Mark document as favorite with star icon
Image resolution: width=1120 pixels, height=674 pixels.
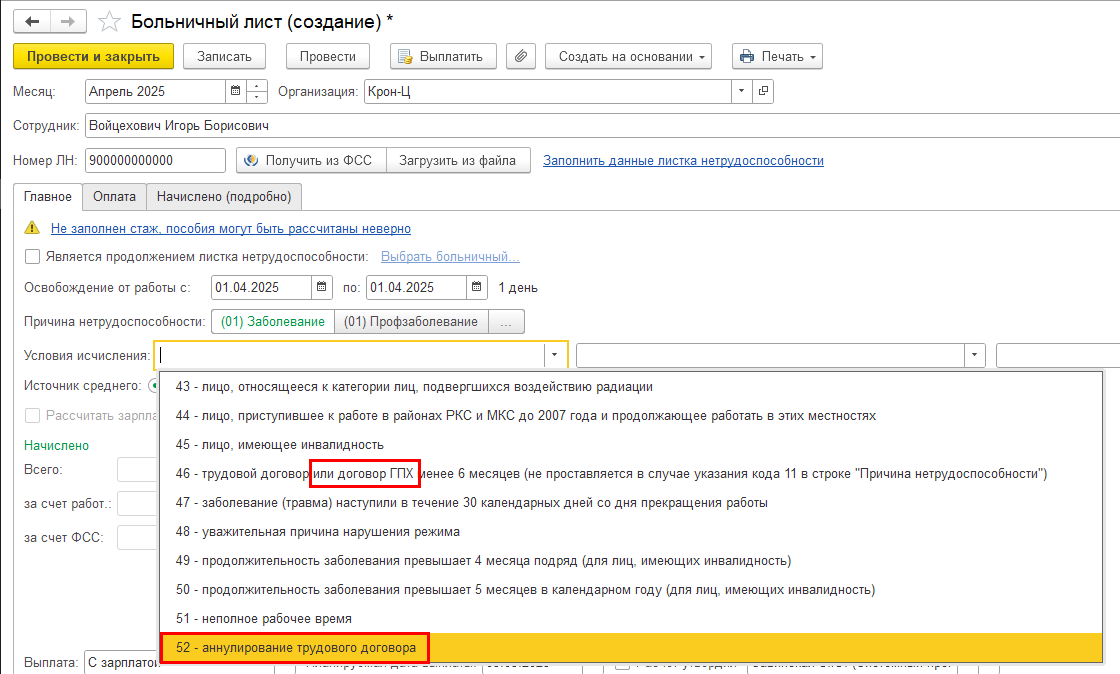(x=109, y=21)
